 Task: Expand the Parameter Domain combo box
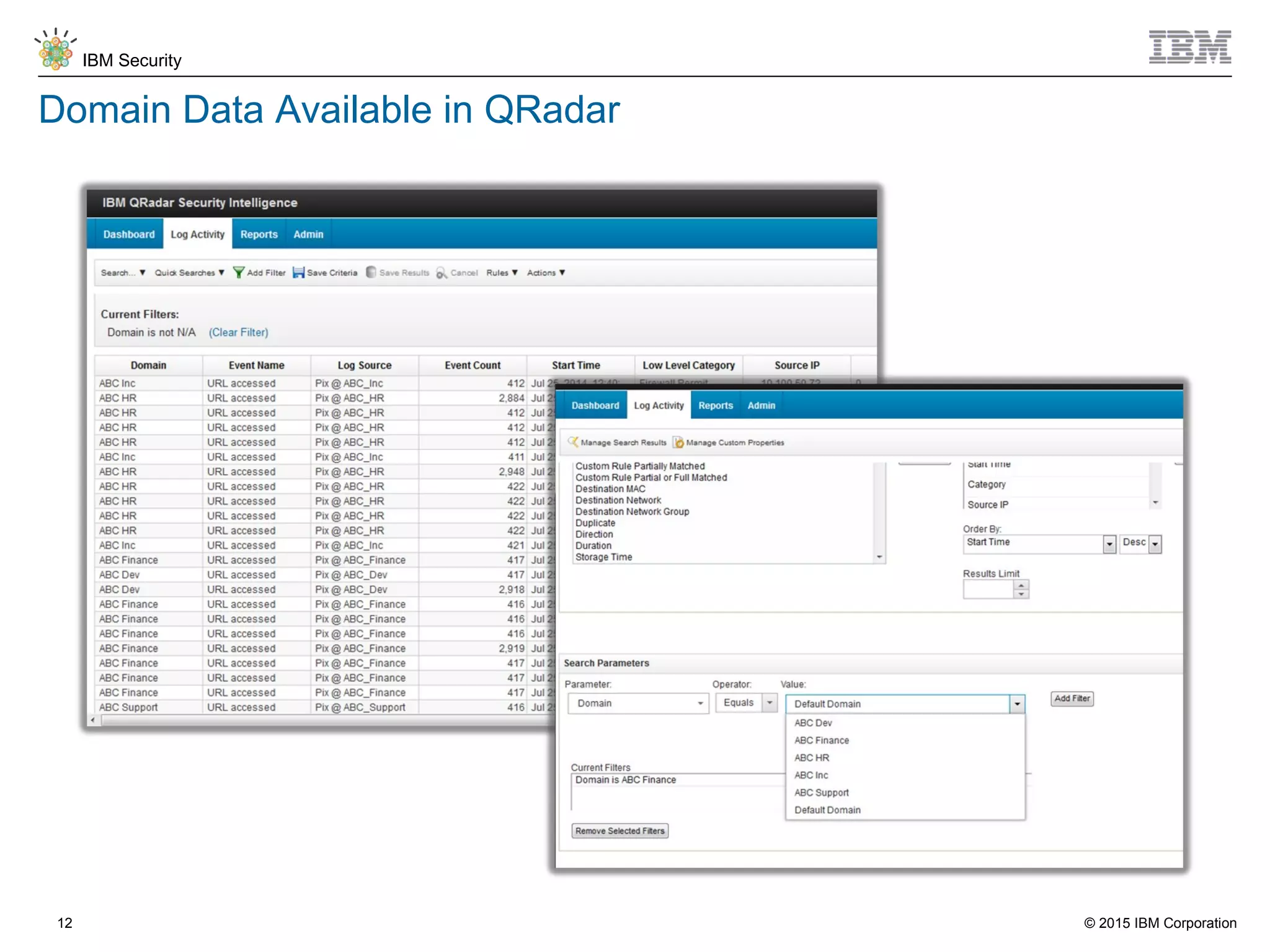pyautogui.click(x=638, y=703)
